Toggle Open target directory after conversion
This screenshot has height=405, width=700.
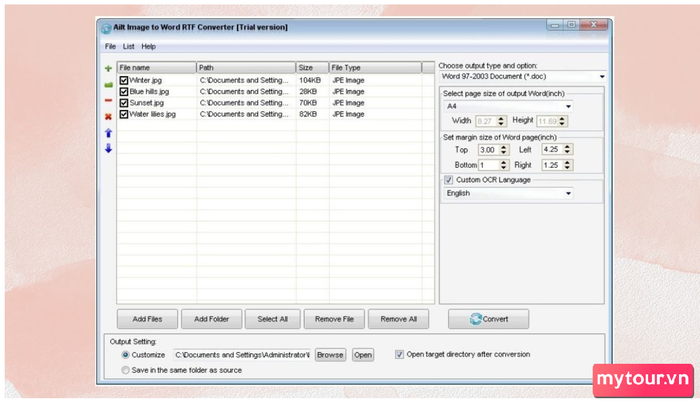(399, 355)
